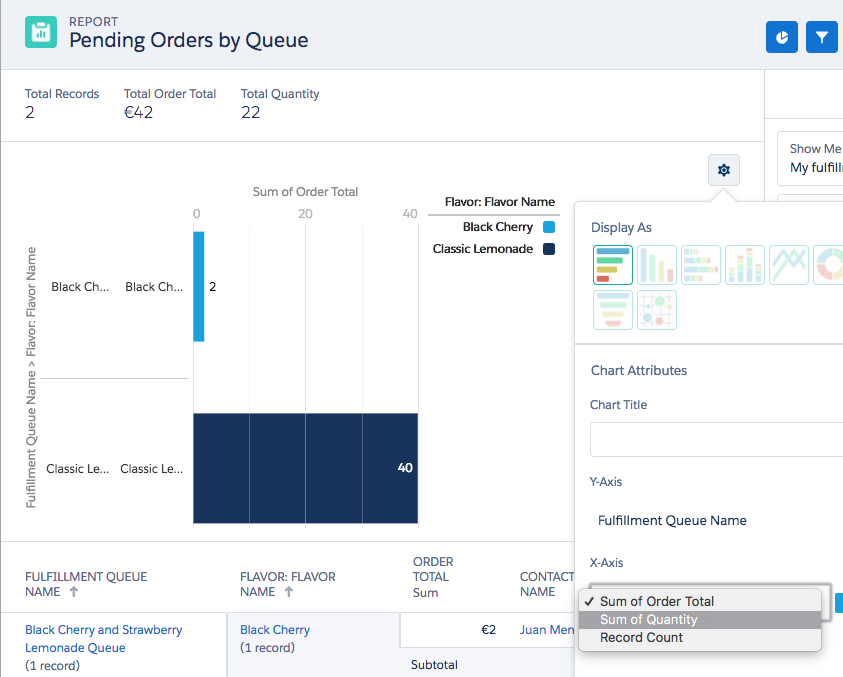Select the funnel chart type

point(612,310)
